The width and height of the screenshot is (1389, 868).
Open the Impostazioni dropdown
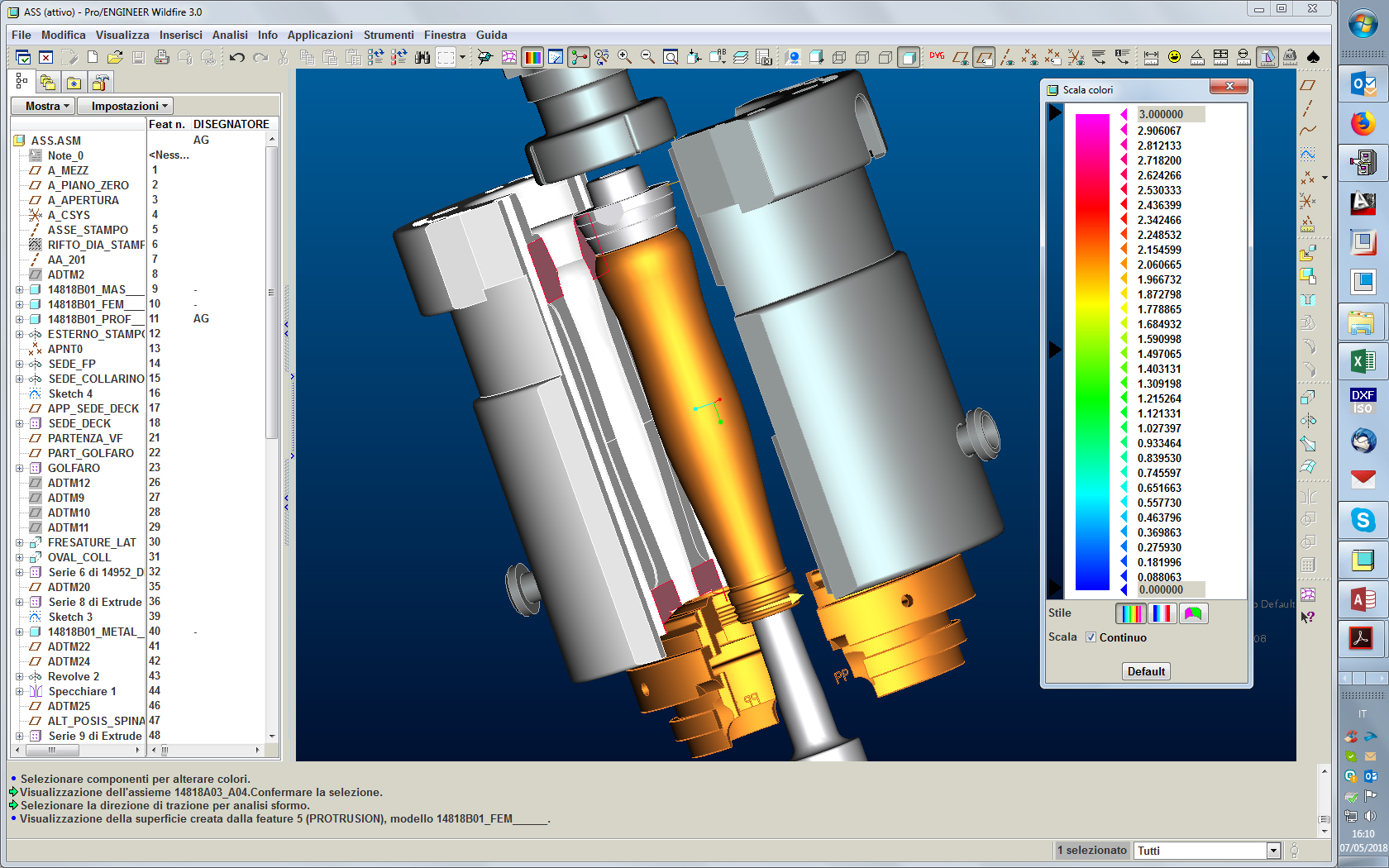click(130, 106)
